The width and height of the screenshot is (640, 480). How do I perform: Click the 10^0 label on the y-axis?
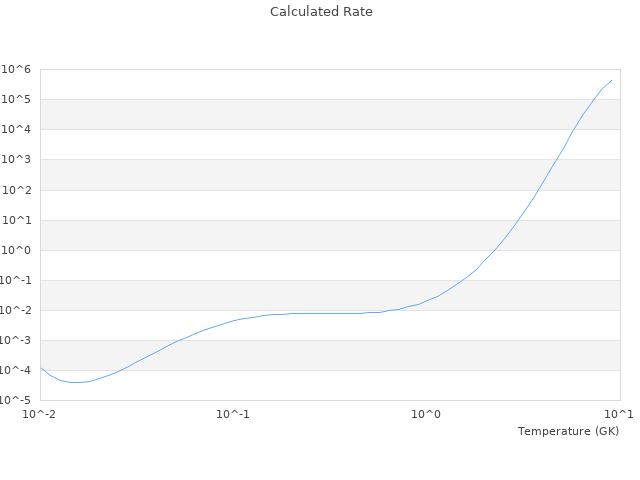pyautogui.click(x=16, y=250)
